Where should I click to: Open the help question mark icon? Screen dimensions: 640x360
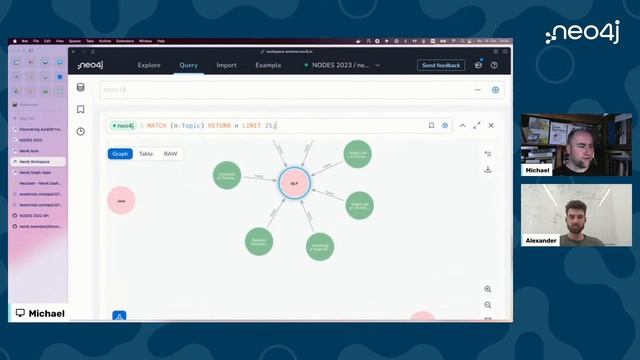(494, 65)
